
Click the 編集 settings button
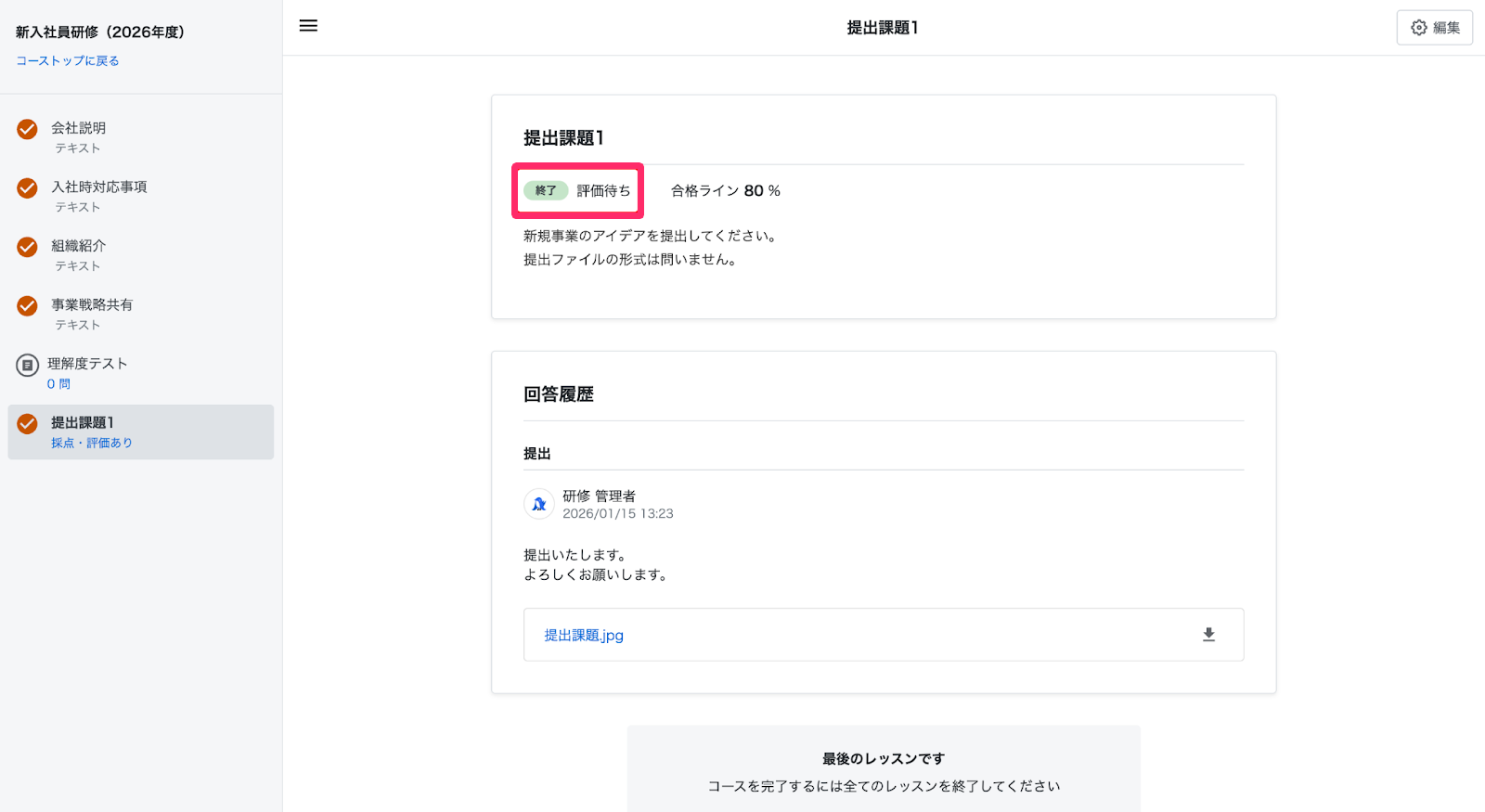(x=1434, y=28)
